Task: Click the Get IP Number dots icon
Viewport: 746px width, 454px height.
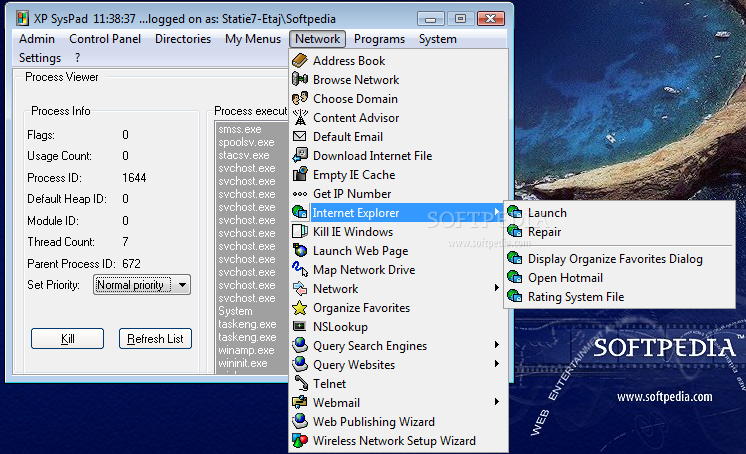Action: [x=300, y=194]
